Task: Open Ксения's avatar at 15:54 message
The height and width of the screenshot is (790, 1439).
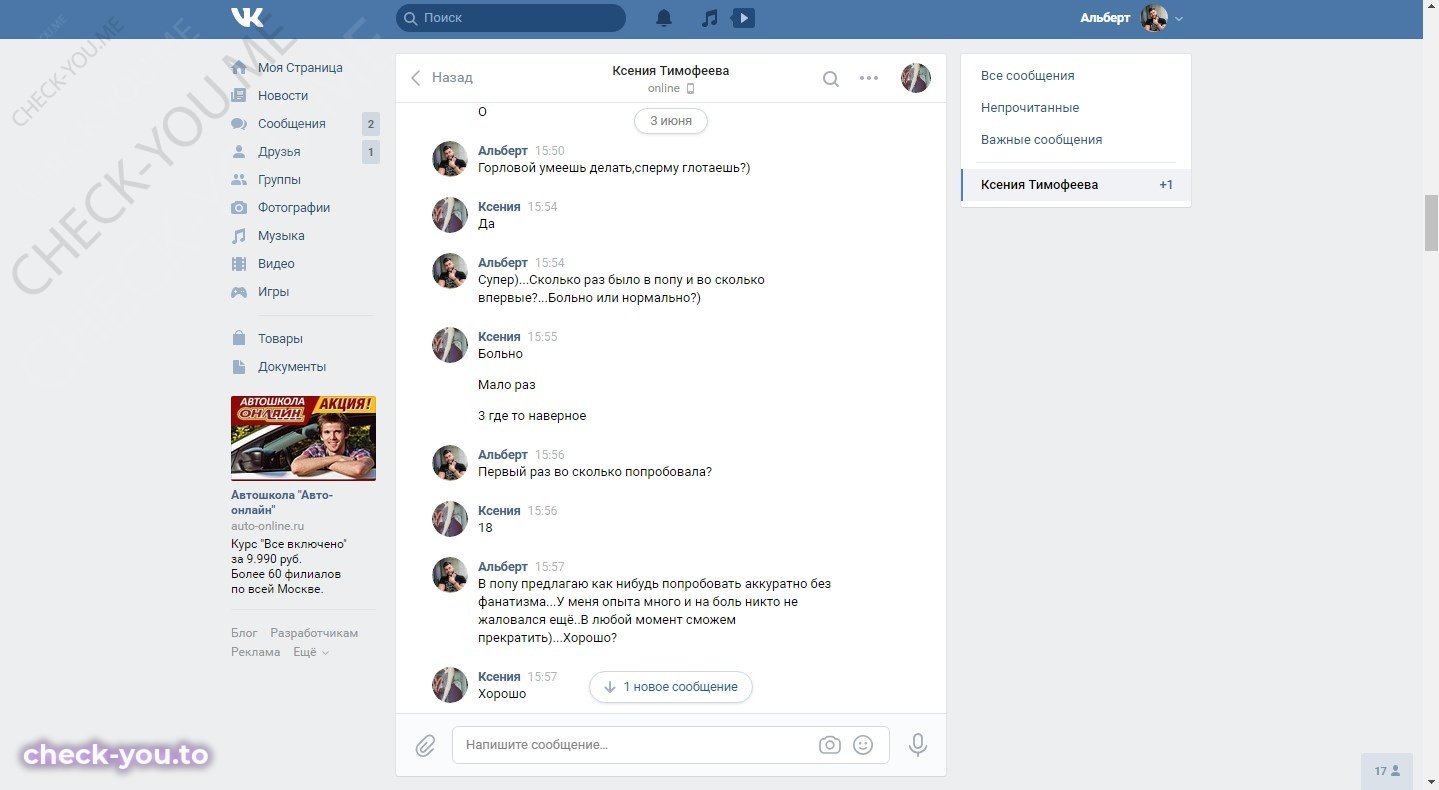Action: click(x=450, y=215)
